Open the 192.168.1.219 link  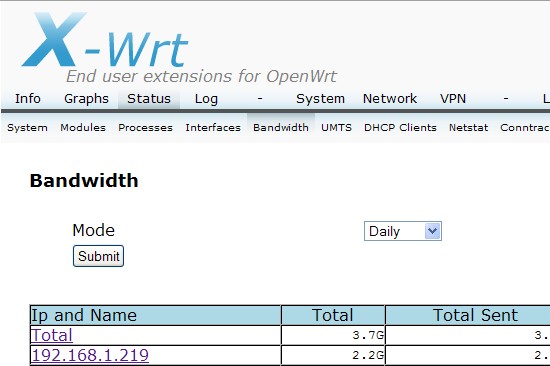90,355
